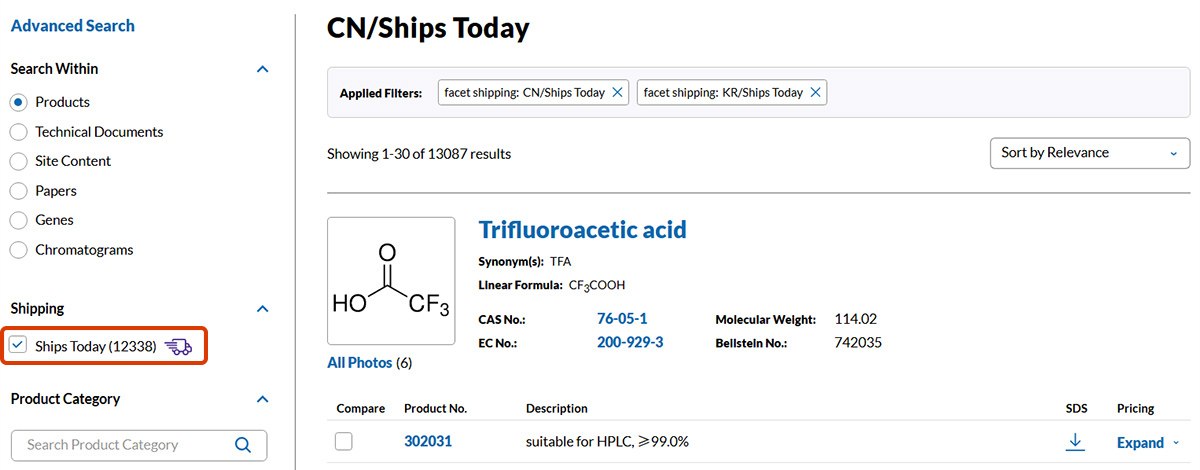Remove the KR/Ships Today filter chip
Image resolution: width=1200 pixels, height=470 pixels.
click(x=816, y=92)
